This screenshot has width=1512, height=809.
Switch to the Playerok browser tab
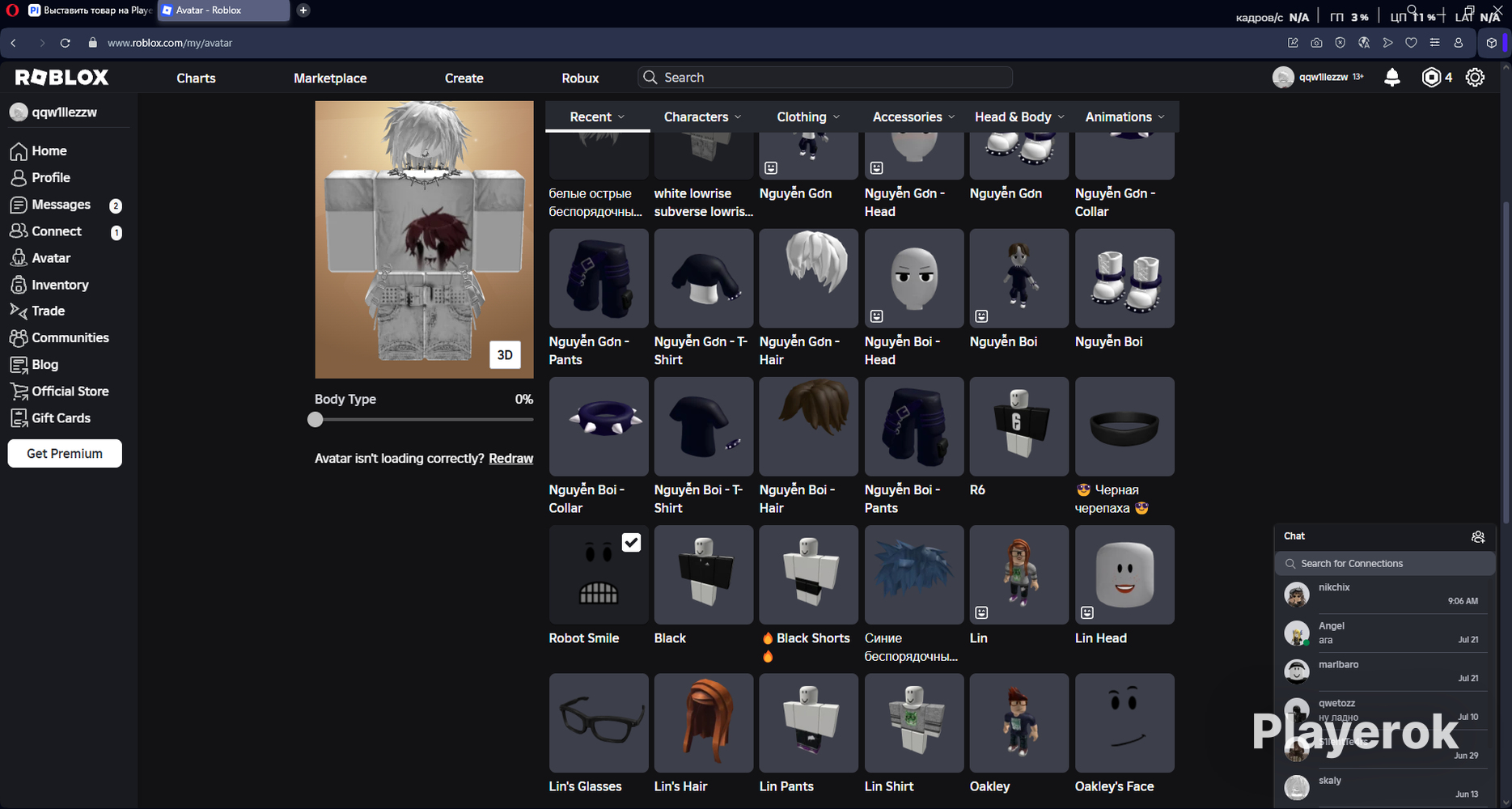tap(89, 11)
